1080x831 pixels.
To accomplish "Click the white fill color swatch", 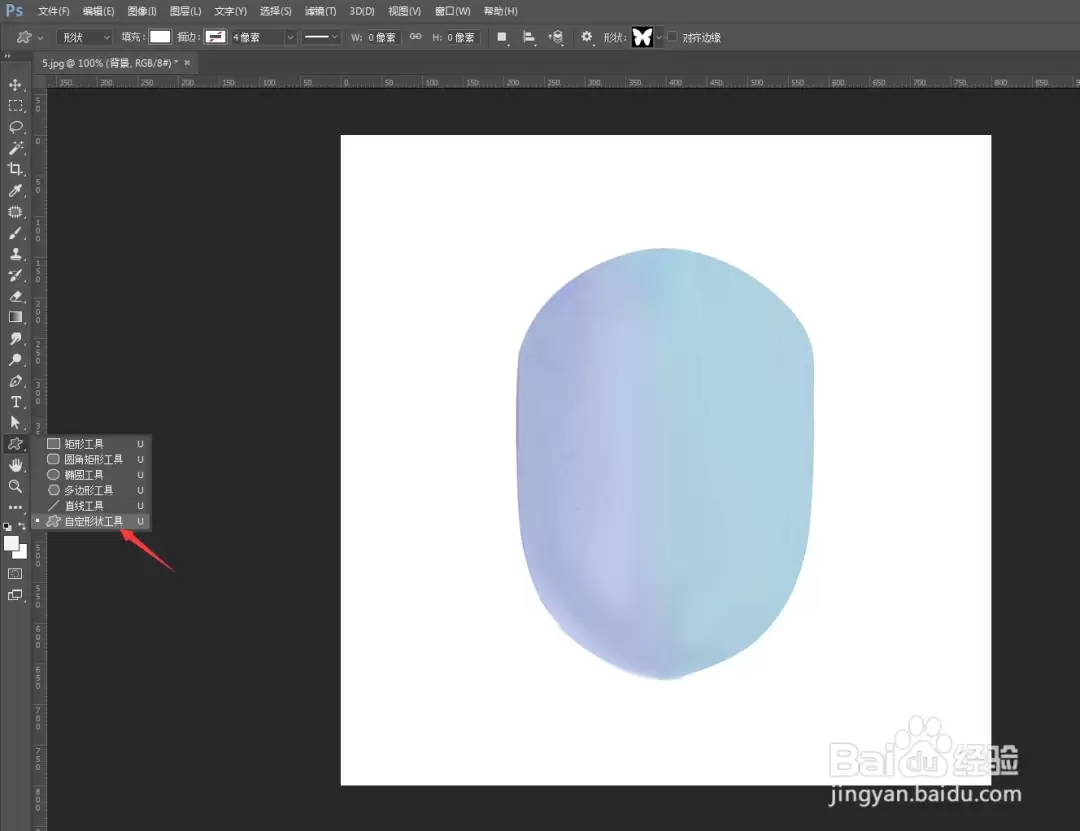I will pyautogui.click(x=160, y=37).
